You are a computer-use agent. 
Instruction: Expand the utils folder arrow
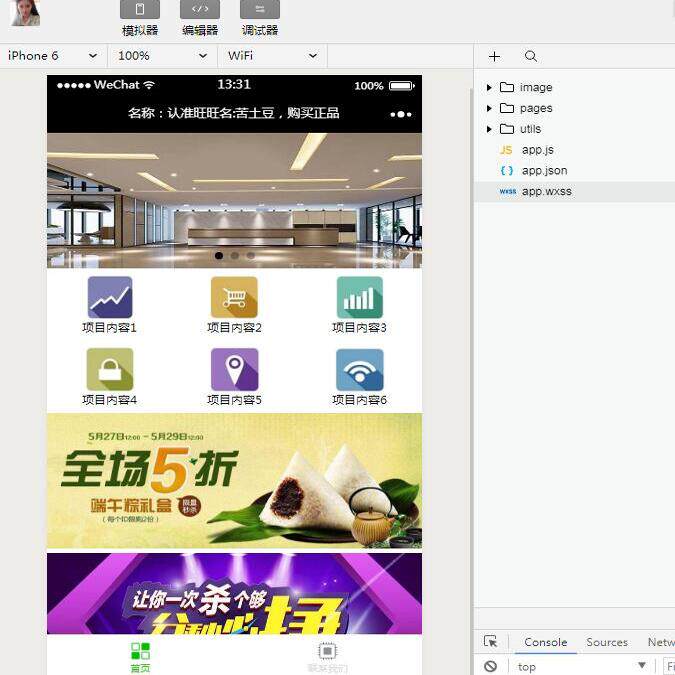coord(489,129)
